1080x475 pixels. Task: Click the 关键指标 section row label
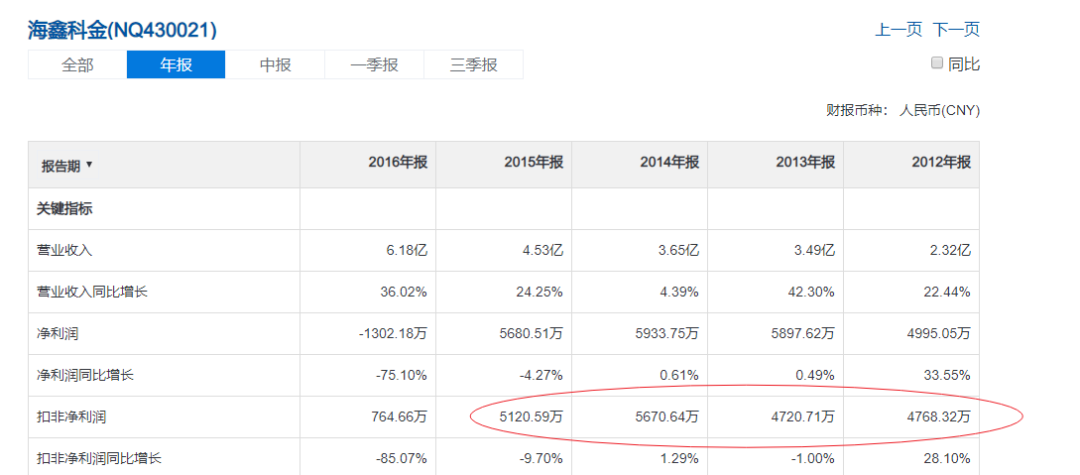tap(64, 209)
